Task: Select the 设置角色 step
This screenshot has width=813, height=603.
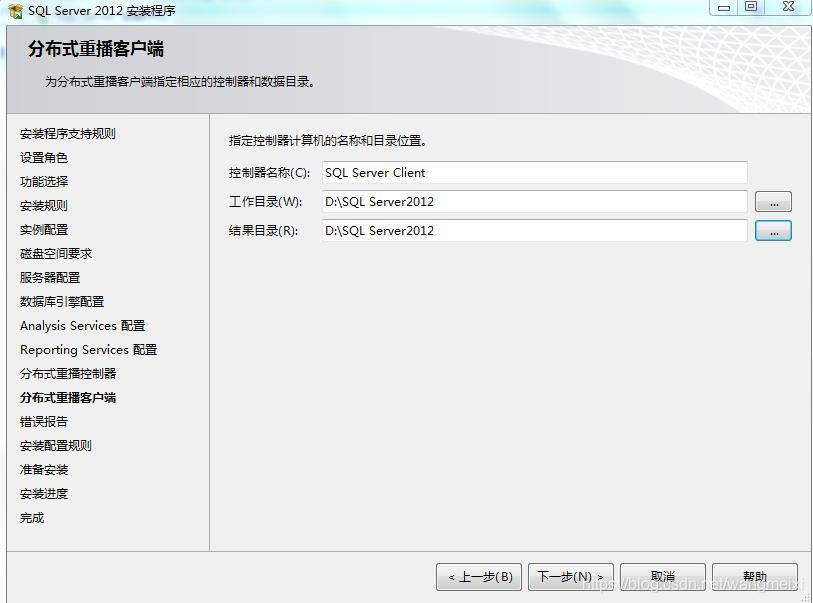Action: [44, 158]
